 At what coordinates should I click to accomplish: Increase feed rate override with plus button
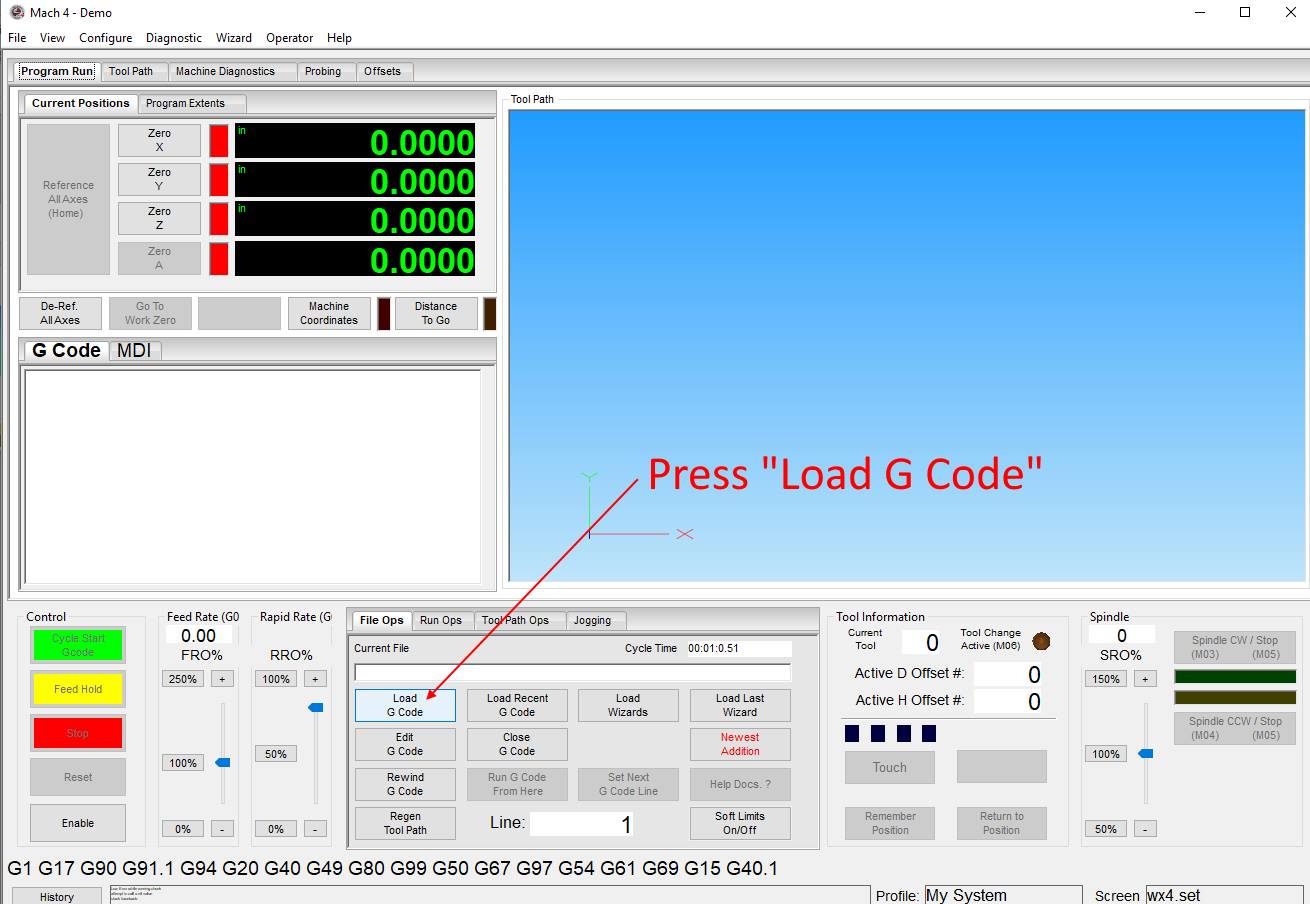pyautogui.click(x=222, y=679)
